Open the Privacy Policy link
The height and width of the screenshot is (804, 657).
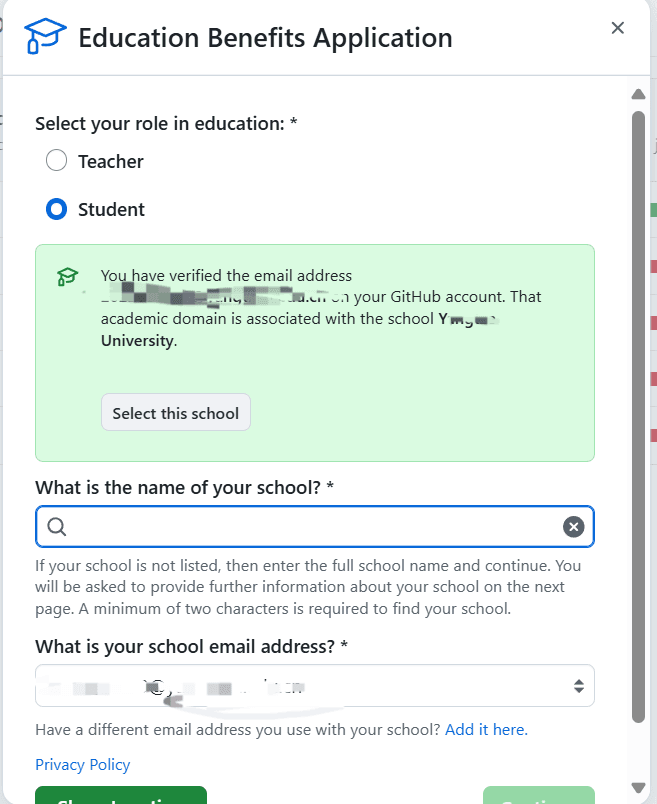83,765
